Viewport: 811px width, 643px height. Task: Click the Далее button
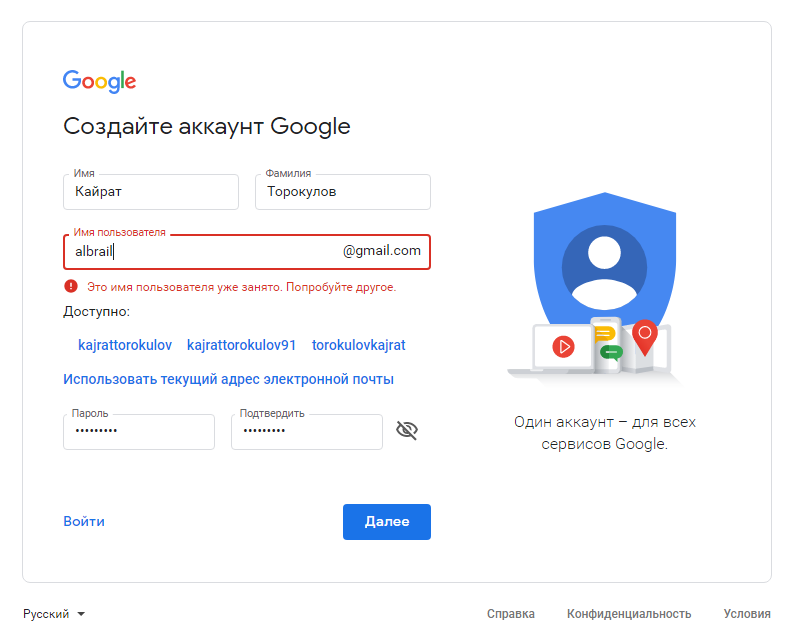point(386,521)
